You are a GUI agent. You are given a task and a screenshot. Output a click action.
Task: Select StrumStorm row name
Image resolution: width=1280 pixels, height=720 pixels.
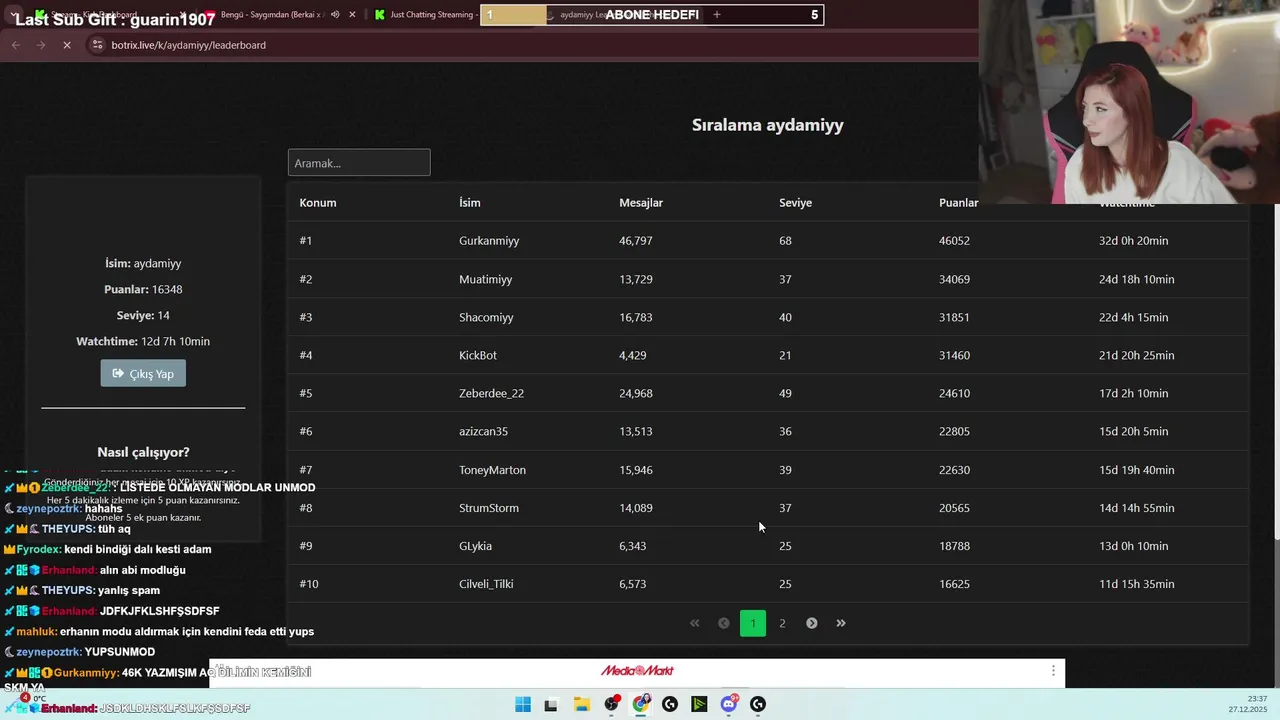coord(489,508)
